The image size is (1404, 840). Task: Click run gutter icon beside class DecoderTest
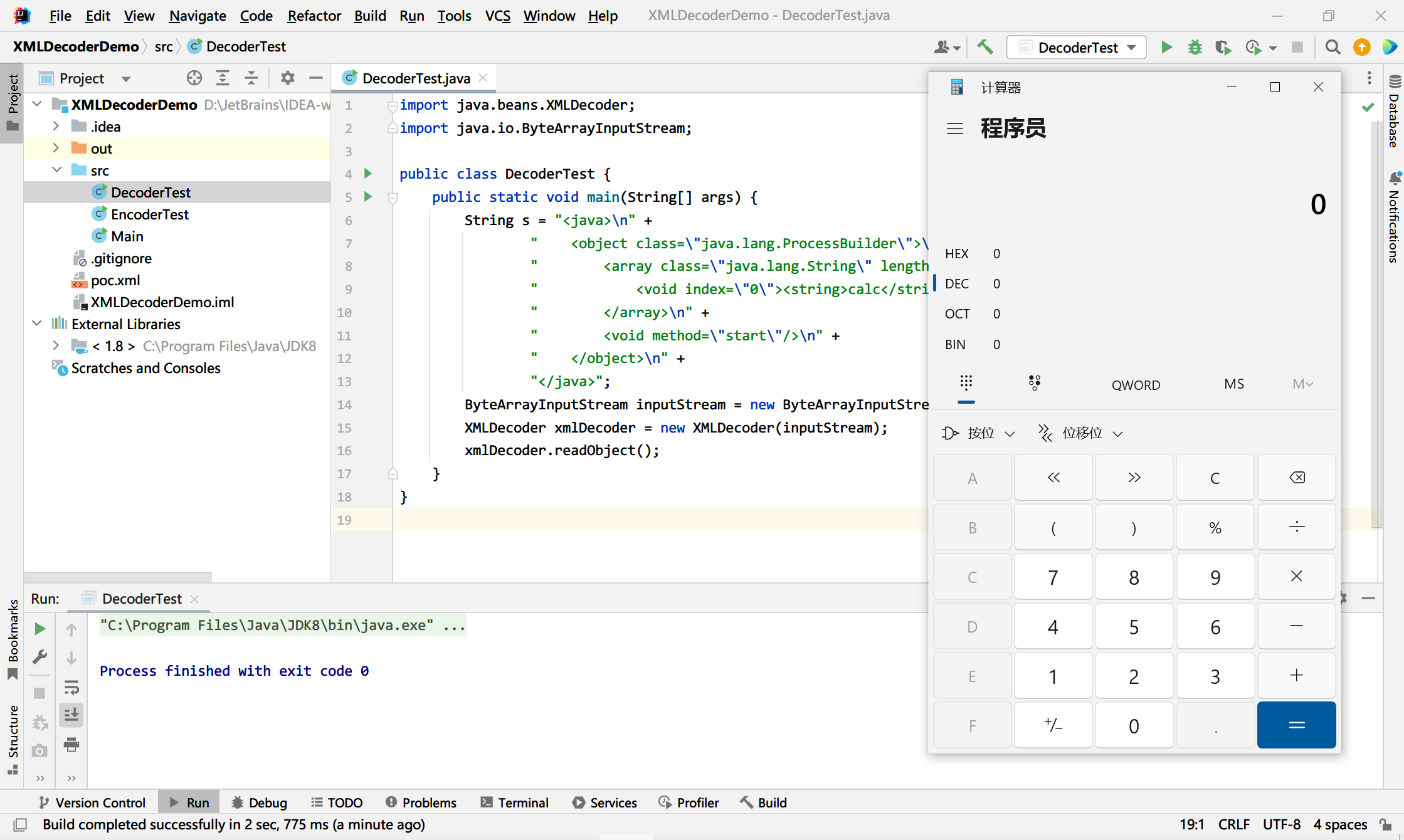tap(368, 174)
